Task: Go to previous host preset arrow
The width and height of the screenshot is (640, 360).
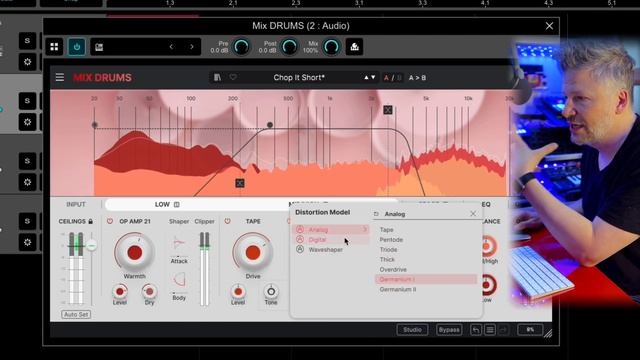Action: pos(171,47)
